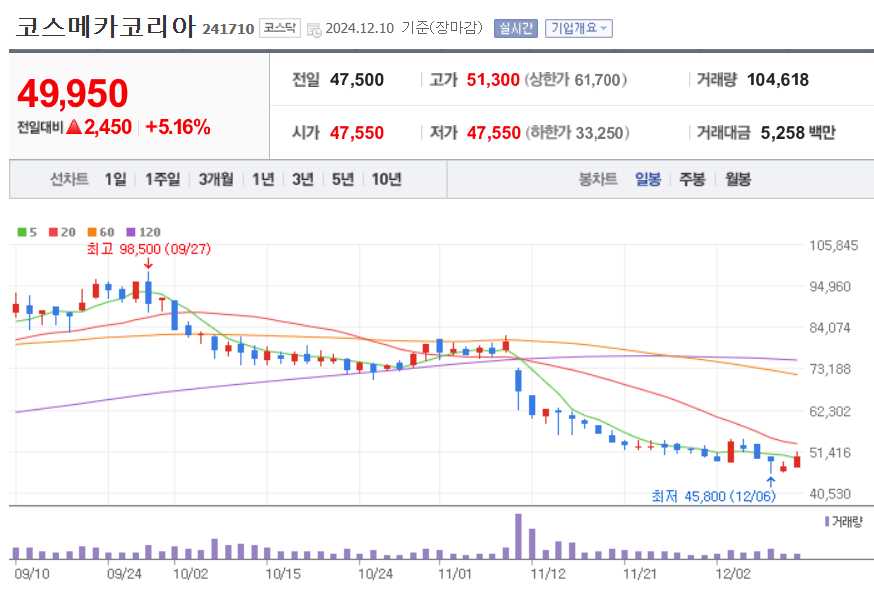
Task: Select the 3개월 line chart tab
Action: coord(216,179)
